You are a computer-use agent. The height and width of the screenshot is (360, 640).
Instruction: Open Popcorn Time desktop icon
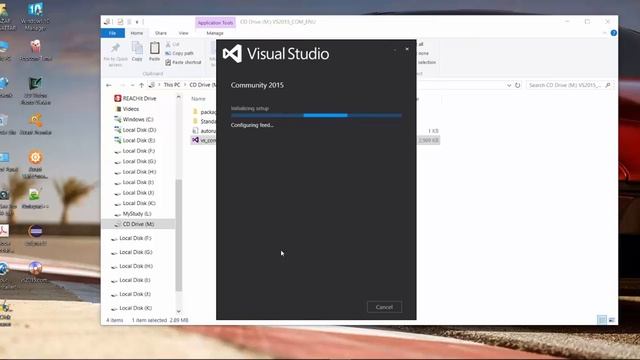point(36,51)
